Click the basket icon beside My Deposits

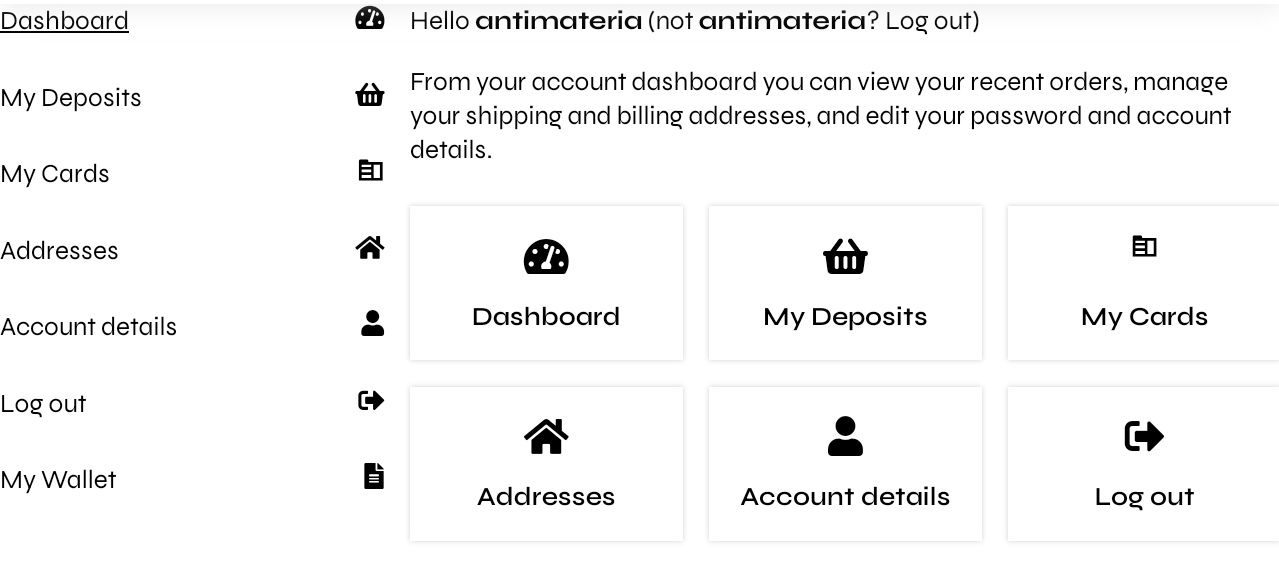pos(370,95)
